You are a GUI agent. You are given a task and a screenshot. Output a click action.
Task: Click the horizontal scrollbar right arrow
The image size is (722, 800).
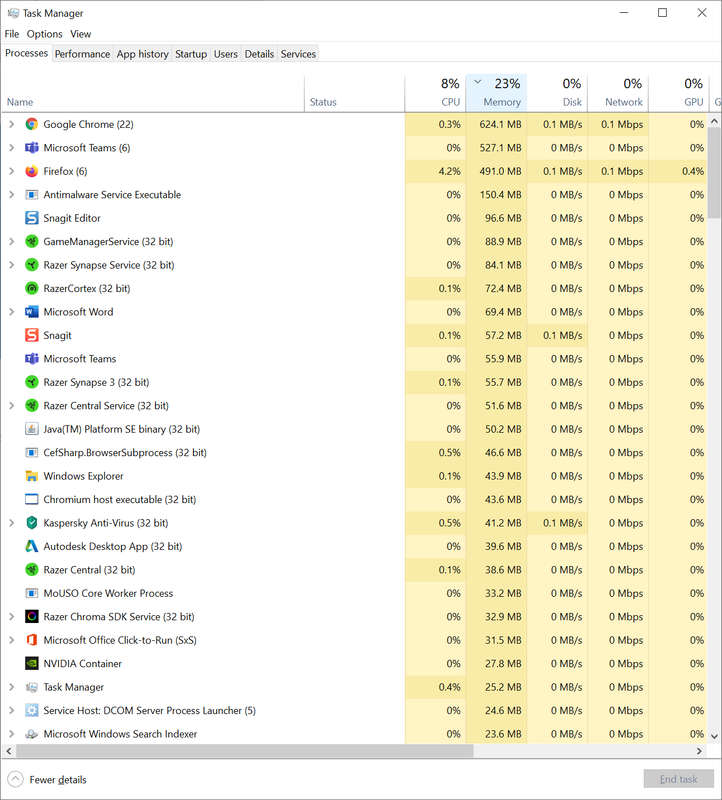(x=700, y=751)
